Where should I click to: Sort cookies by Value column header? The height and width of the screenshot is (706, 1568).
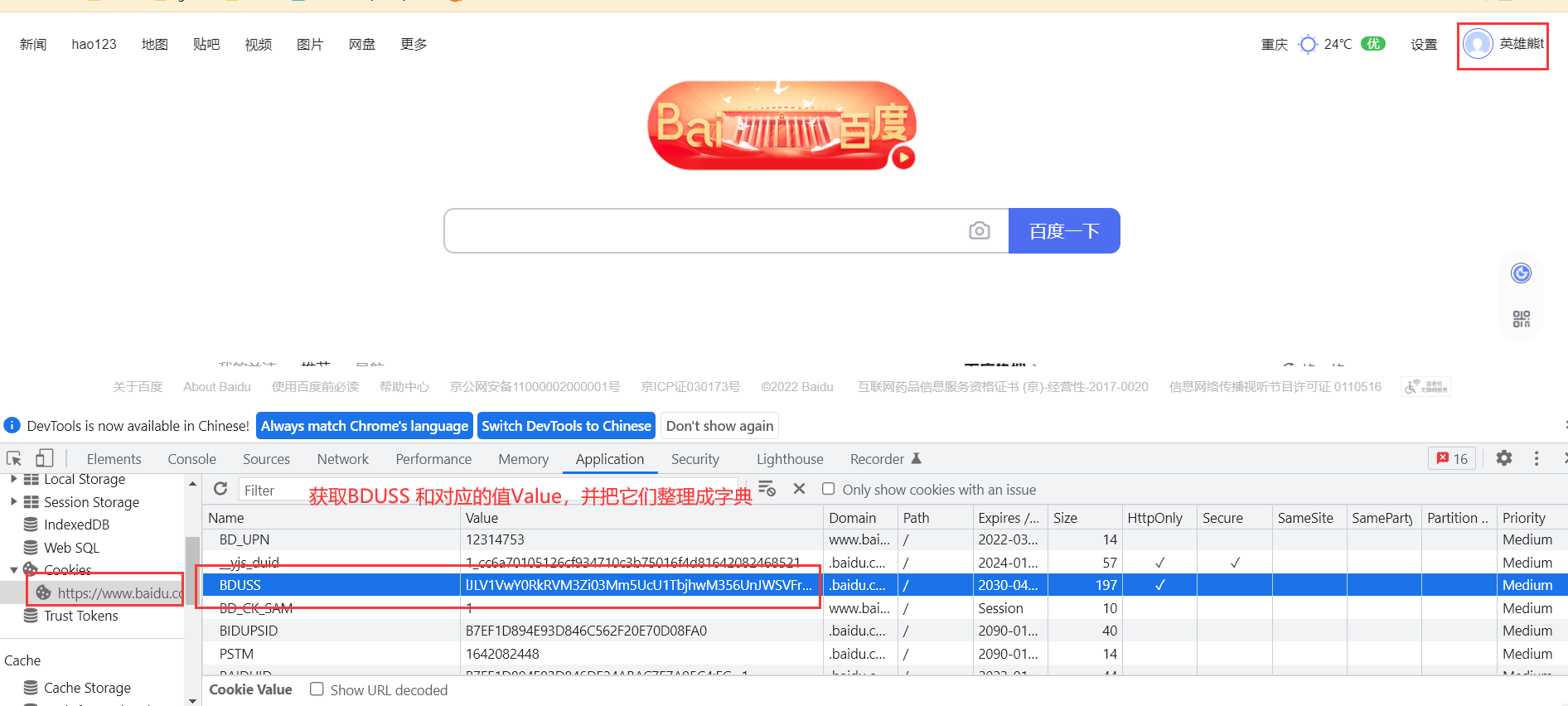coord(641,518)
